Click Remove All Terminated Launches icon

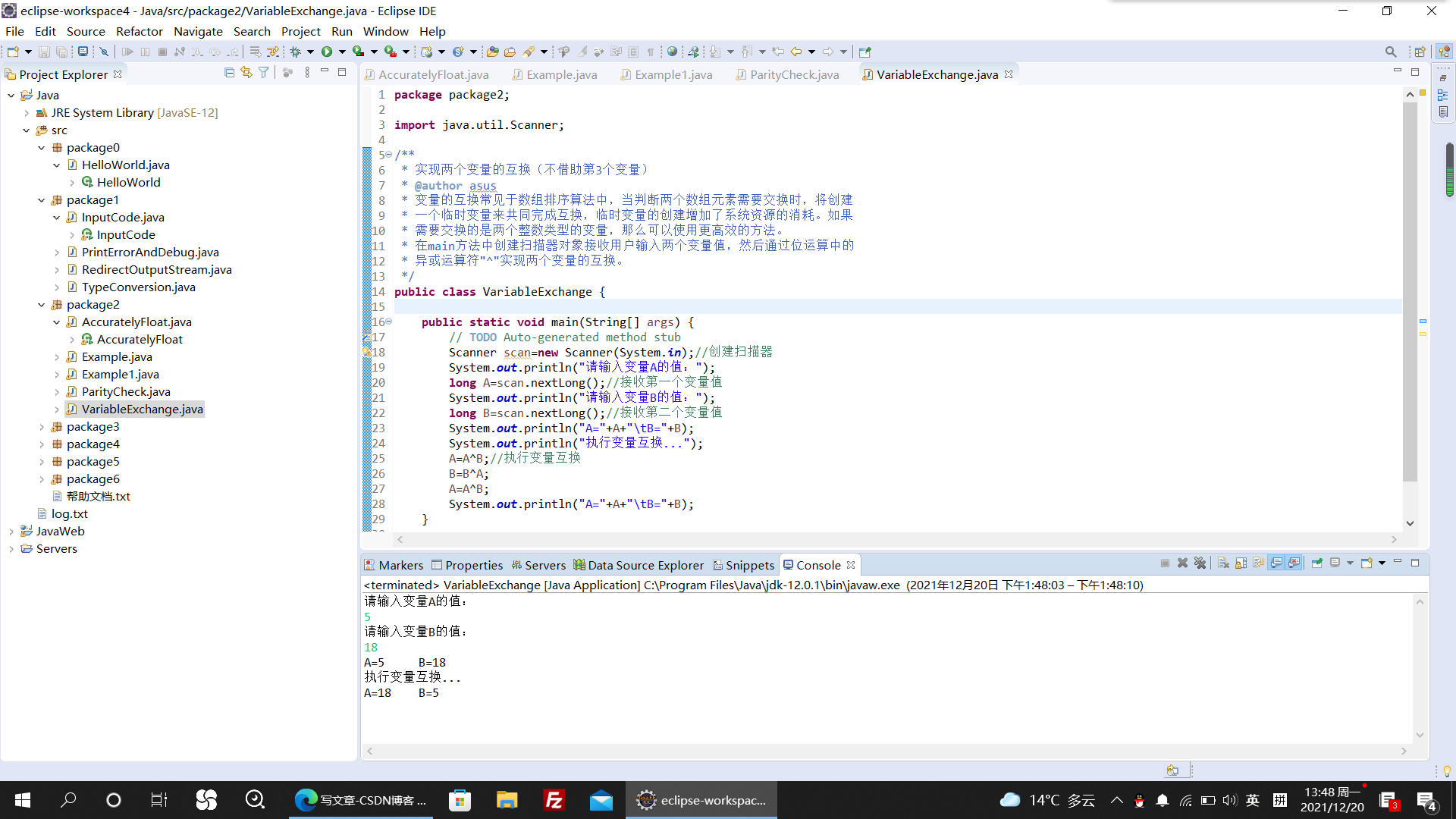pos(1200,563)
